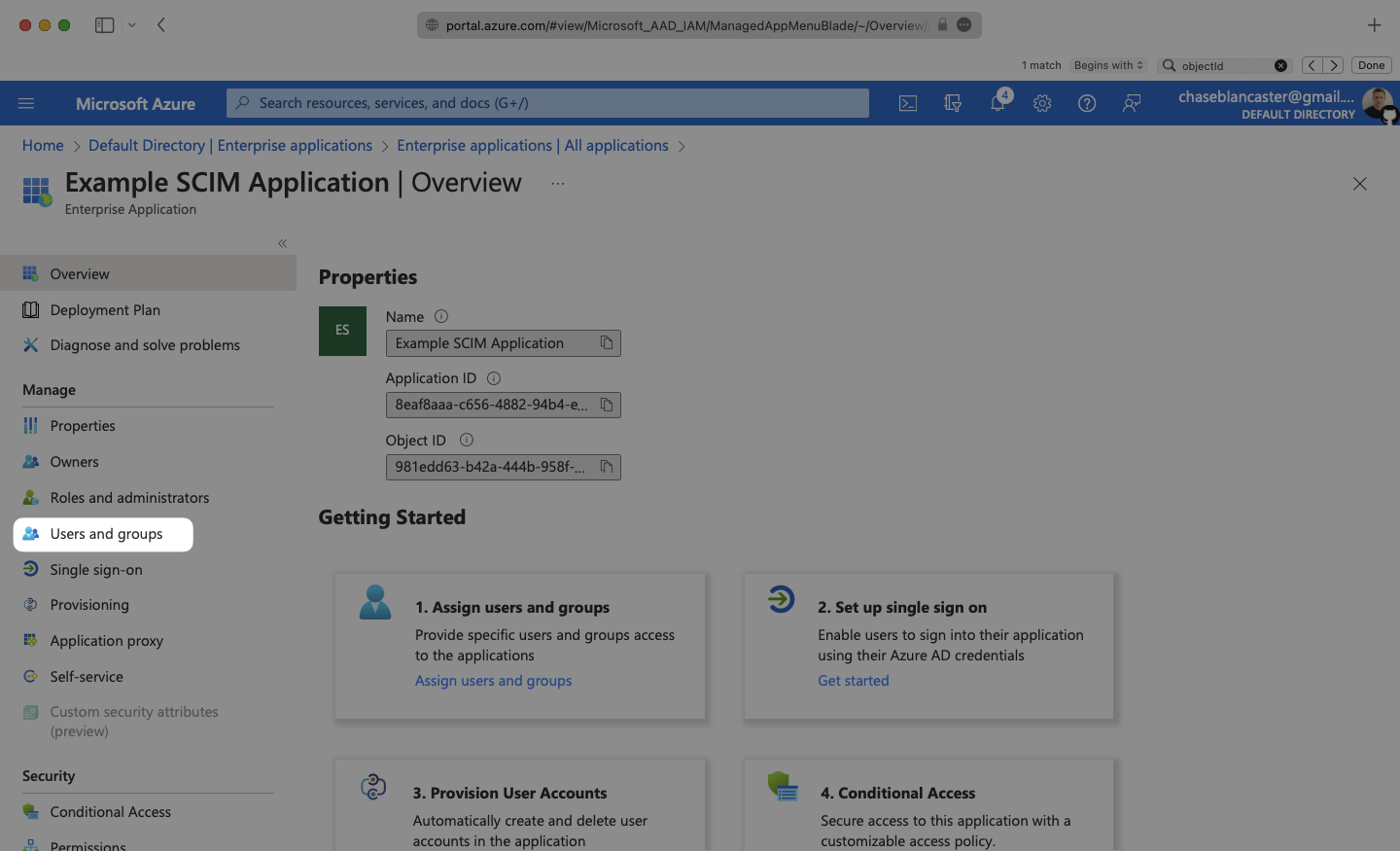The height and width of the screenshot is (851, 1400).
Task: Click 'Get started' under single sign on
Action: [x=853, y=681]
